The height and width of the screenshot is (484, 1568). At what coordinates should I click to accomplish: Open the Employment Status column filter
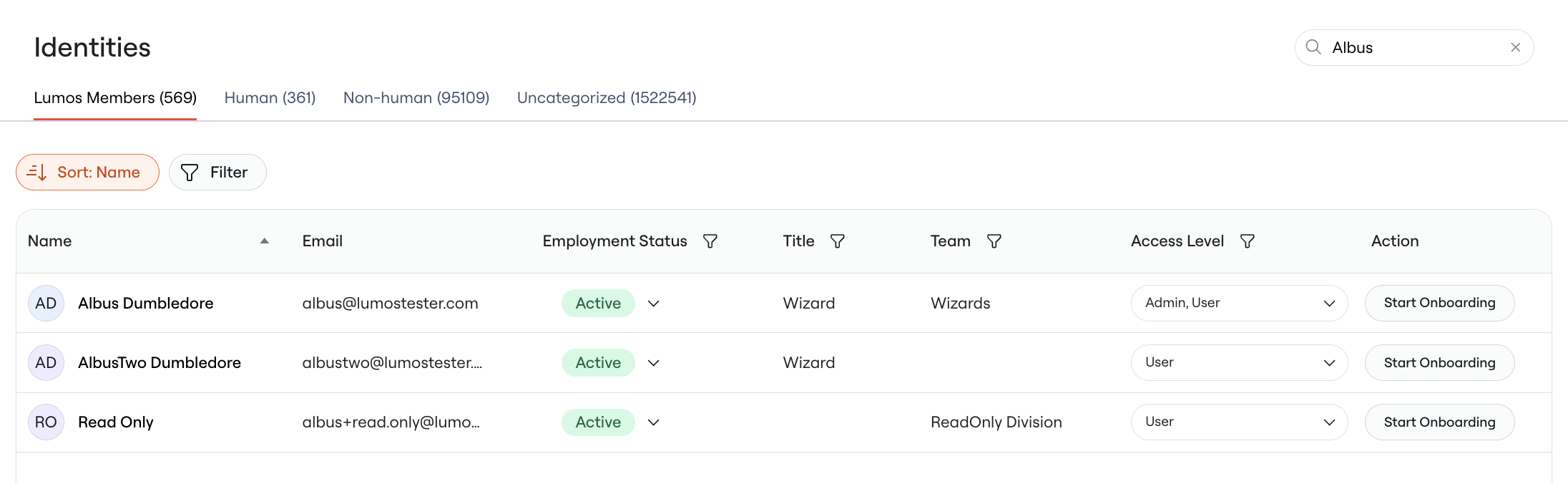pos(710,241)
